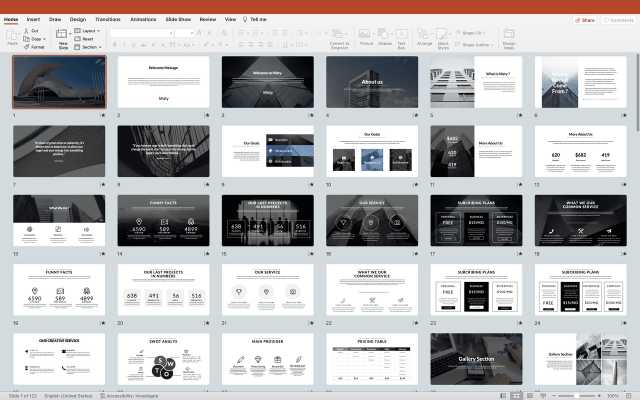640x400 pixels.
Task: Click the Share button
Action: point(584,19)
